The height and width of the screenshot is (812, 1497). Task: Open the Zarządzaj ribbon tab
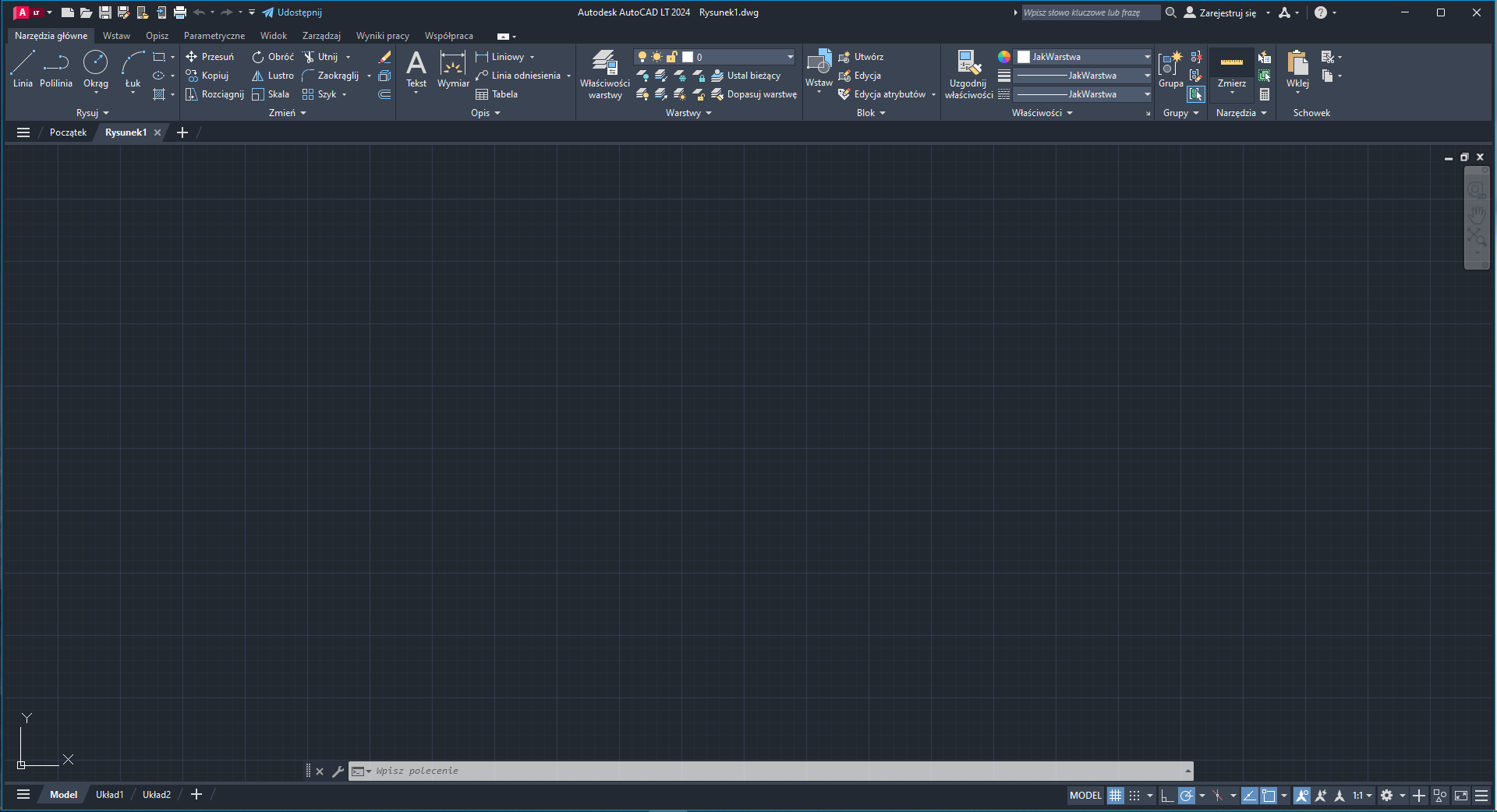322,36
